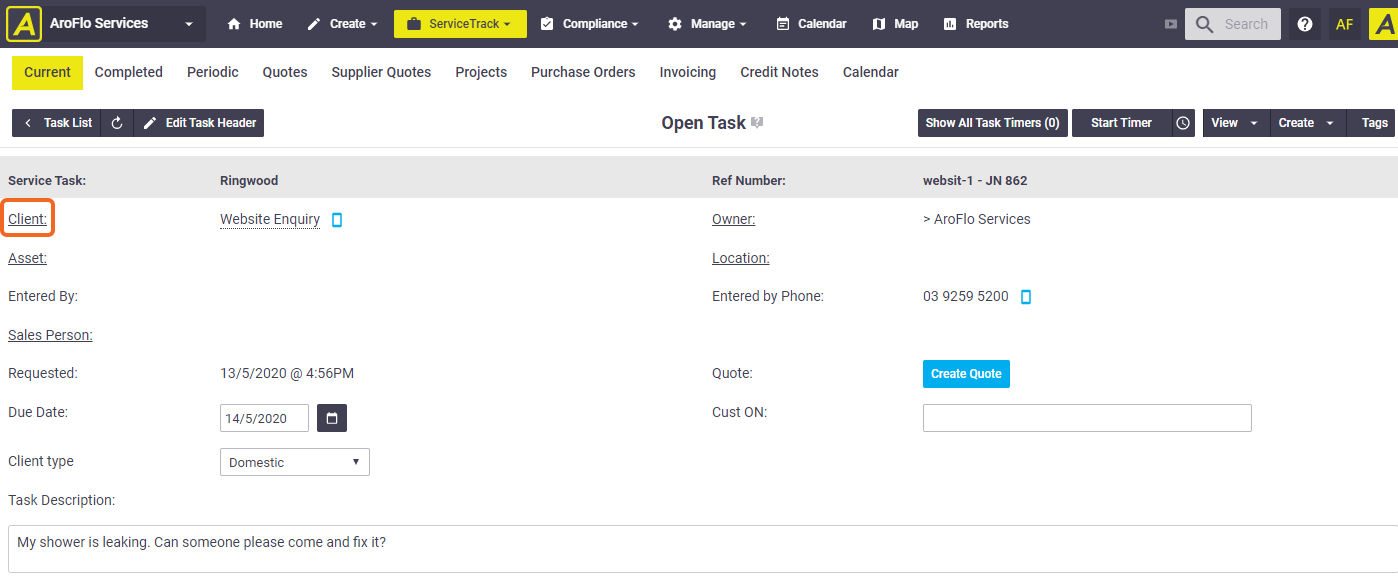Image resolution: width=1398 pixels, height=576 pixels.
Task: Click the Create Quote button
Action: [966, 374]
